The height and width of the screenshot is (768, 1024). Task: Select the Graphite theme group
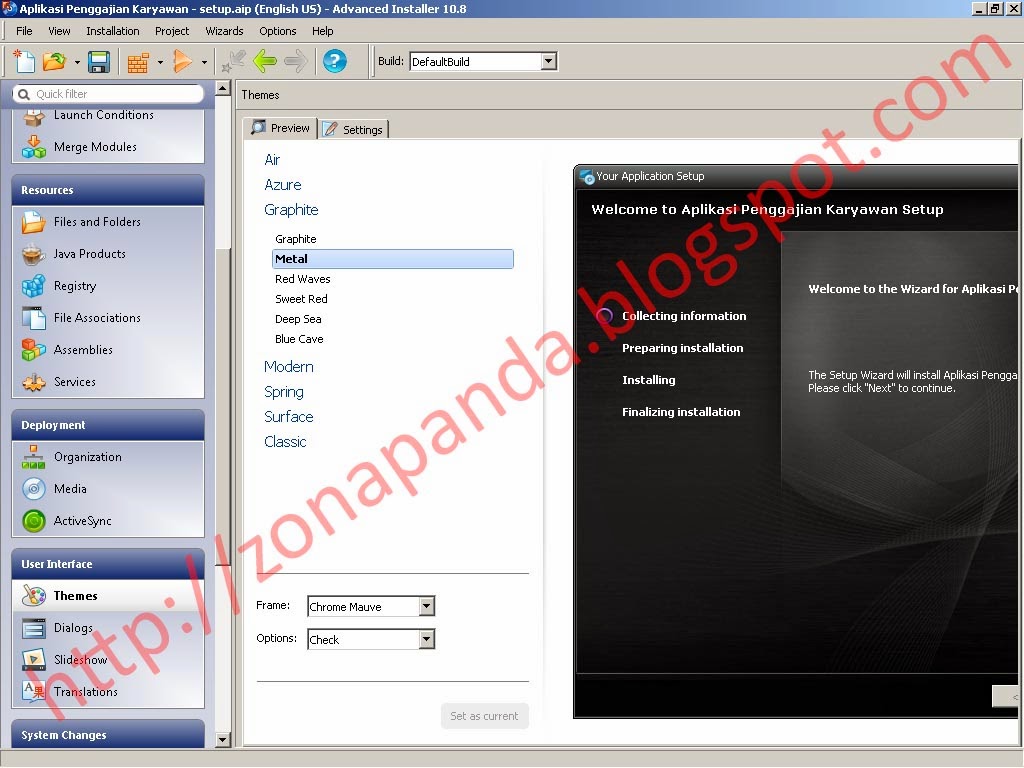pyautogui.click(x=291, y=210)
